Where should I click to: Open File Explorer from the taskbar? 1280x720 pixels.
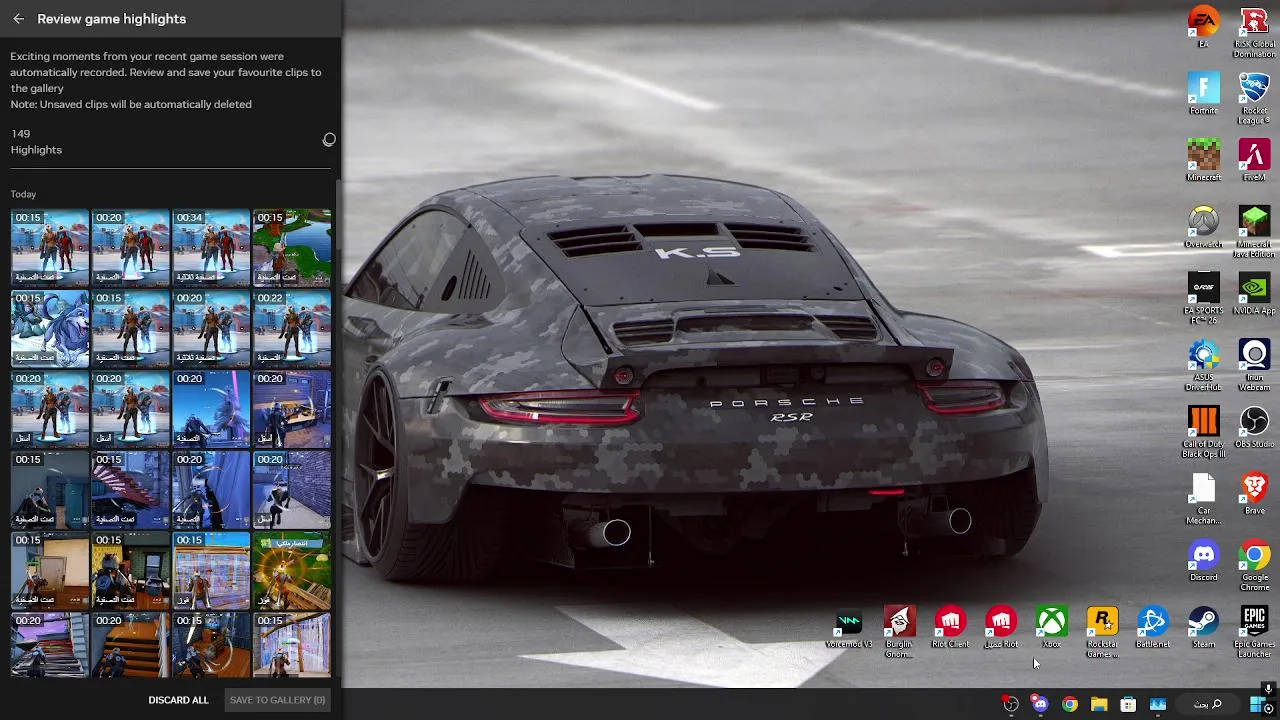pyautogui.click(x=1099, y=705)
